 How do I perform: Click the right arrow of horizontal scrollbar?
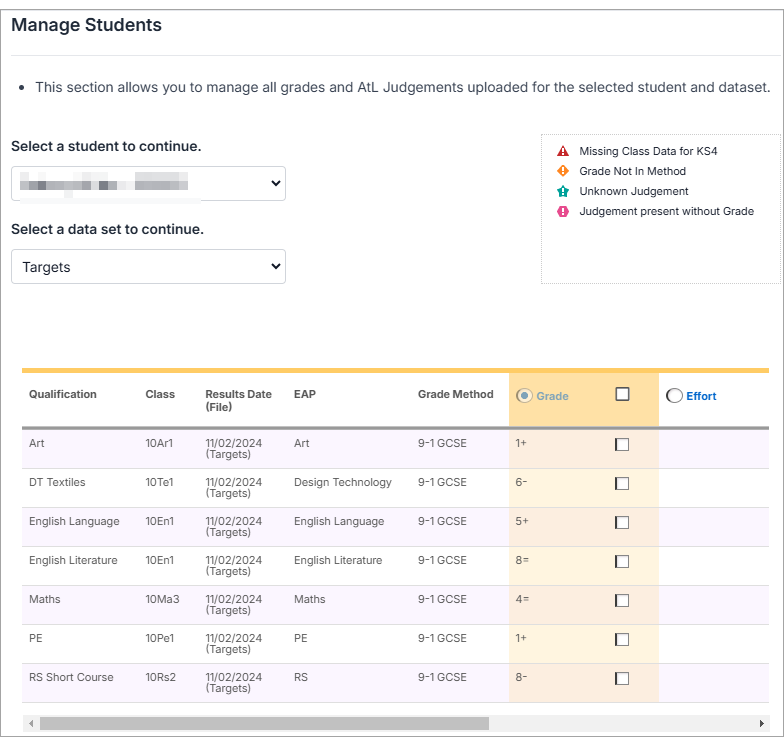[x=762, y=723]
